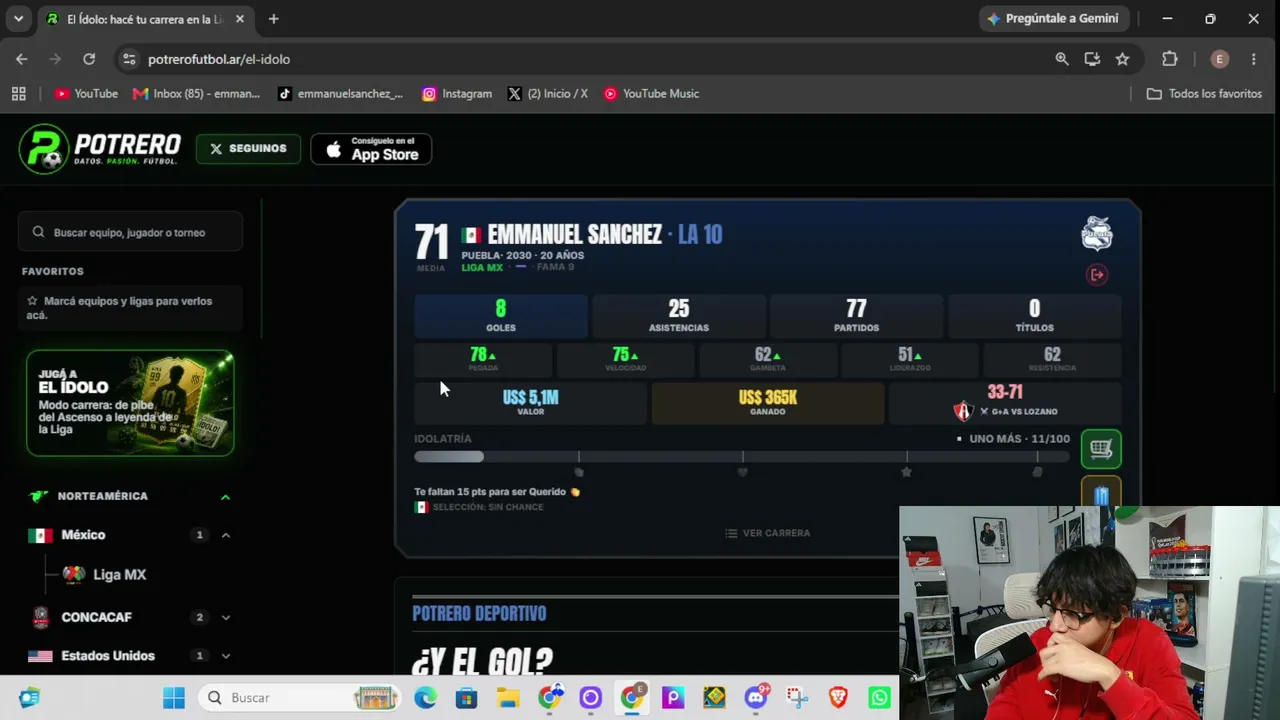
Task: Open the Chrome extensions puzzle icon
Action: pyautogui.click(x=1170, y=59)
